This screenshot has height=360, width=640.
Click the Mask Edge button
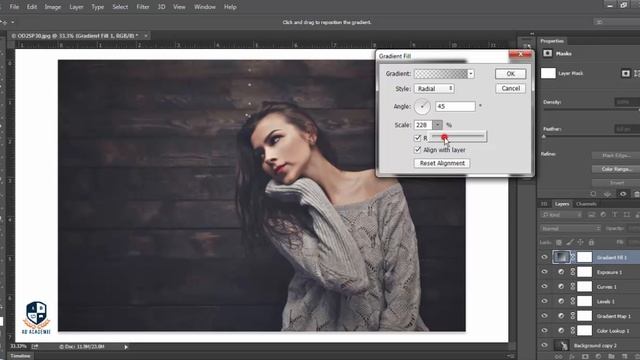(616, 156)
